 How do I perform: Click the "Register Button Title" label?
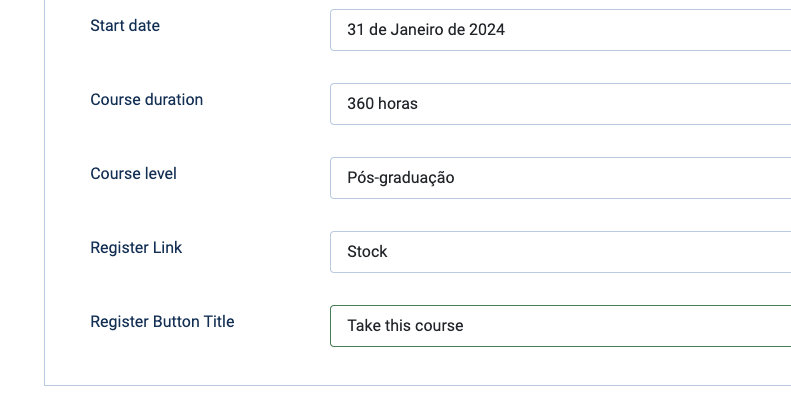point(162,322)
